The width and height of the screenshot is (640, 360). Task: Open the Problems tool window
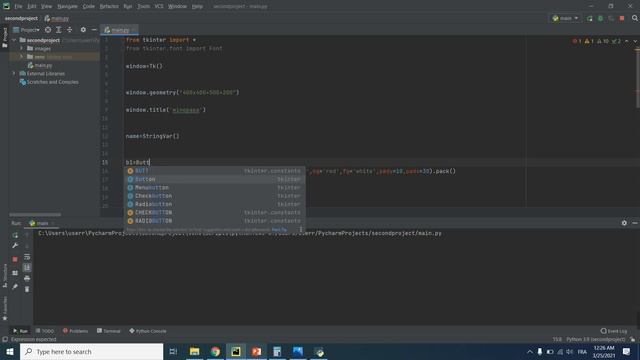click(76, 331)
